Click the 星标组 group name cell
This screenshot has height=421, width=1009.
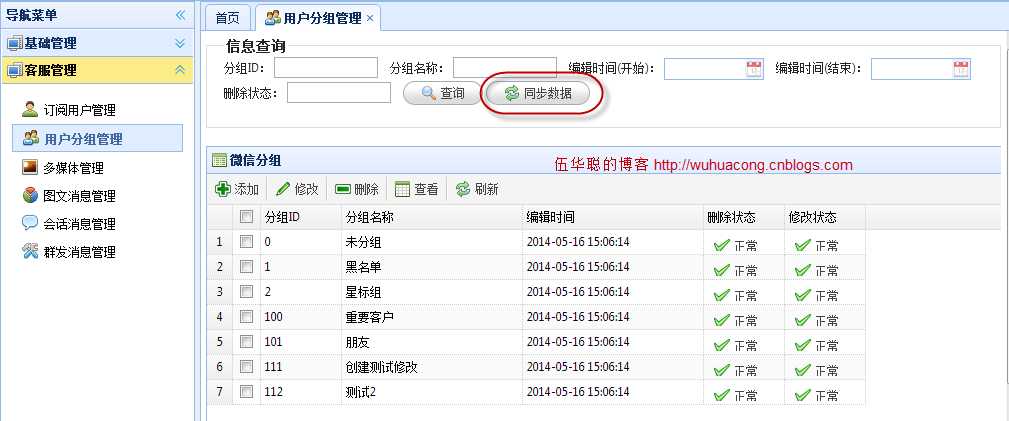coord(431,292)
